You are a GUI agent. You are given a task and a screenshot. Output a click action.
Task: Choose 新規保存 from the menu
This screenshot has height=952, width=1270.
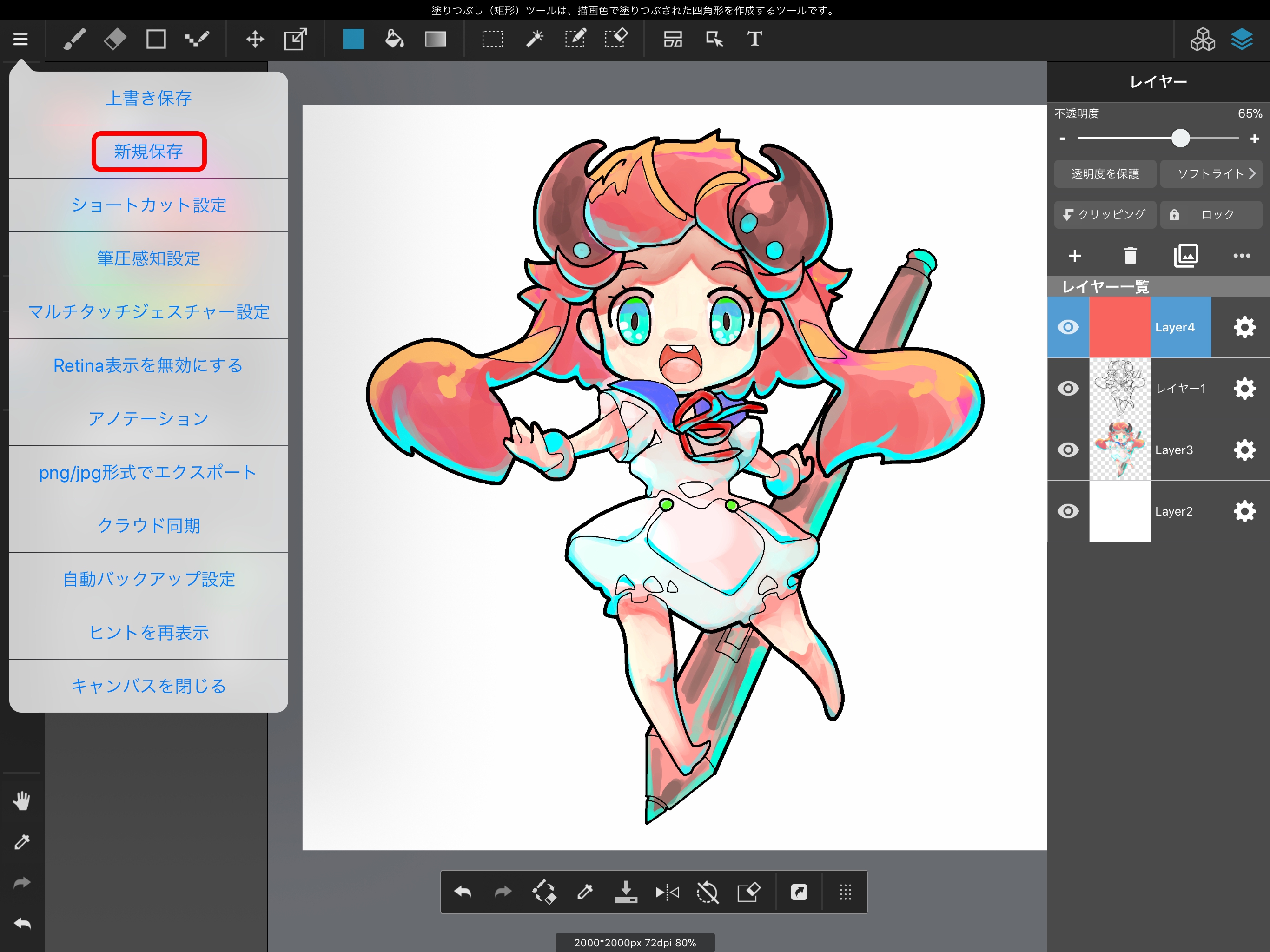pyautogui.click(x=149, y=152)
